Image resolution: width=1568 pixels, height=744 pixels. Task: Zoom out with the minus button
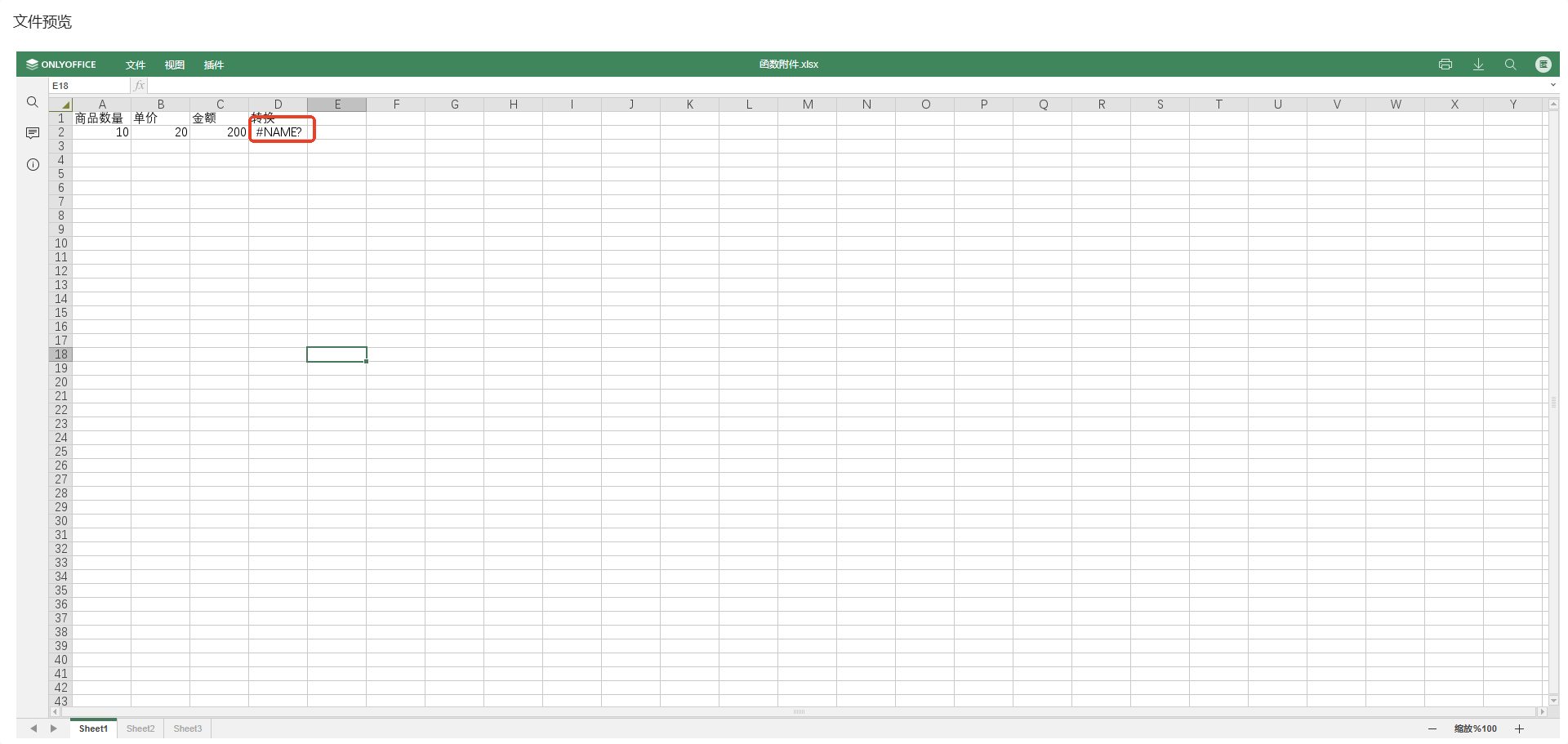pyautogui.click(x=1432, y=728)
